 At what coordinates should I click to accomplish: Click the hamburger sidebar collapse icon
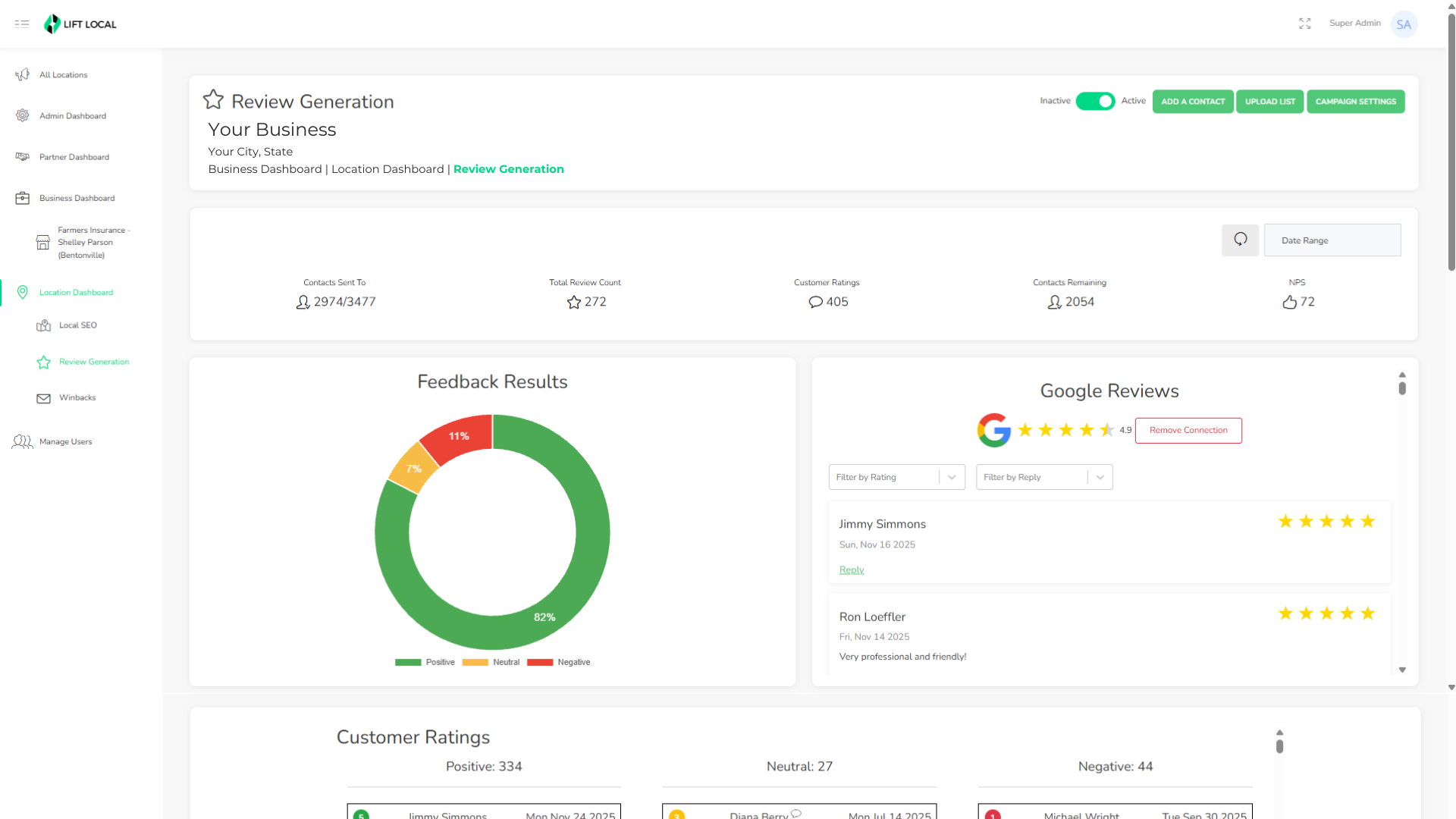coord(22,24)
